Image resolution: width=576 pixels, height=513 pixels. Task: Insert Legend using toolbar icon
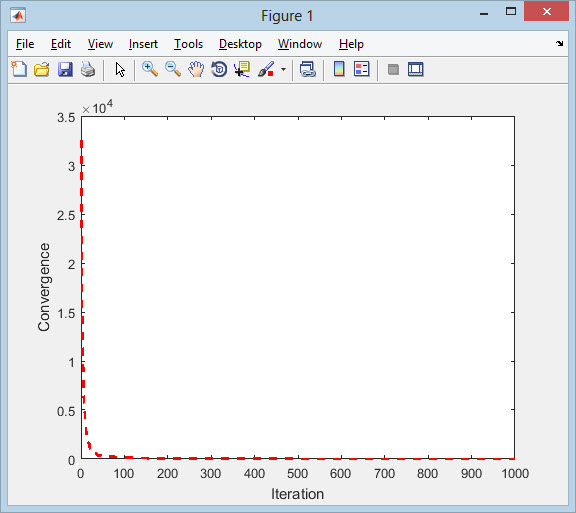(x=361, y=69)
